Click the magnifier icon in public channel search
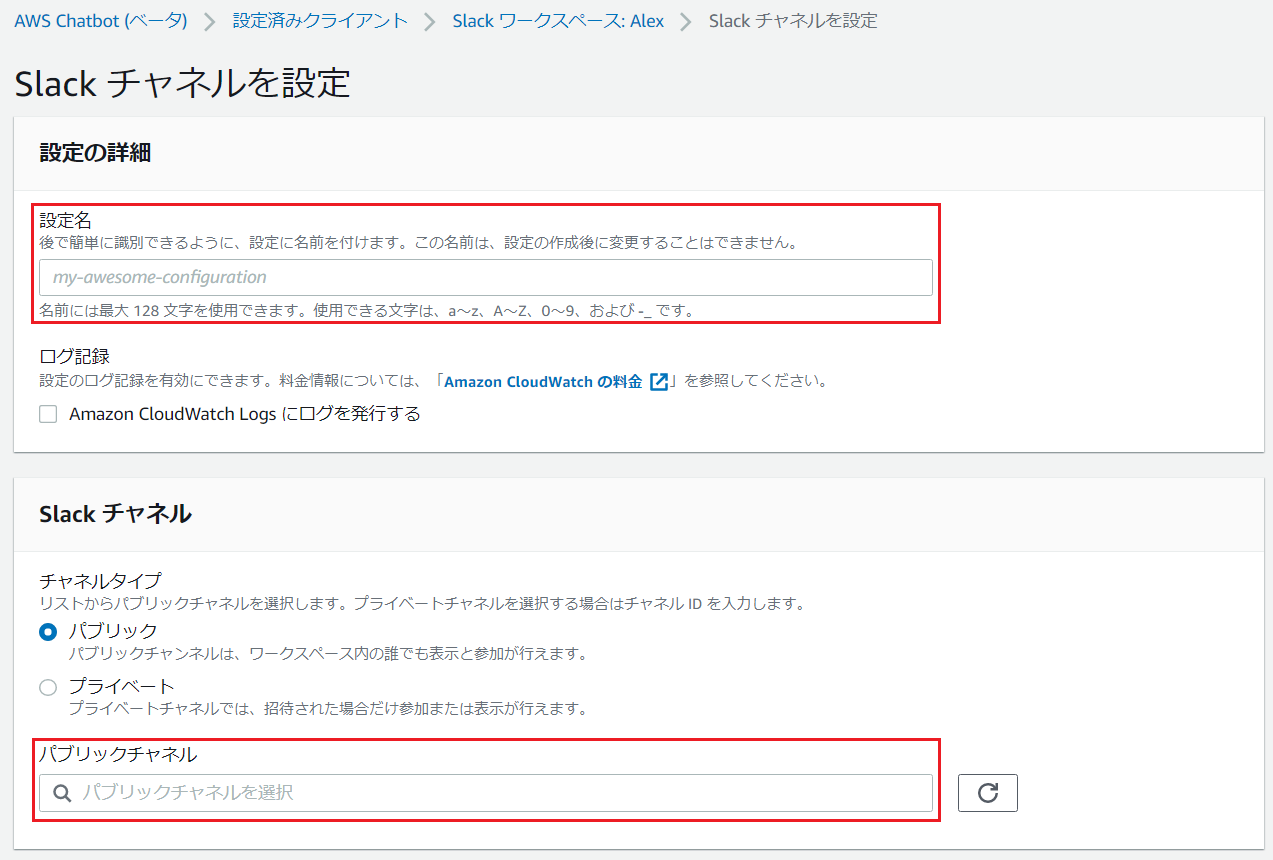The image size is (1273, 860). pos(62,793)
